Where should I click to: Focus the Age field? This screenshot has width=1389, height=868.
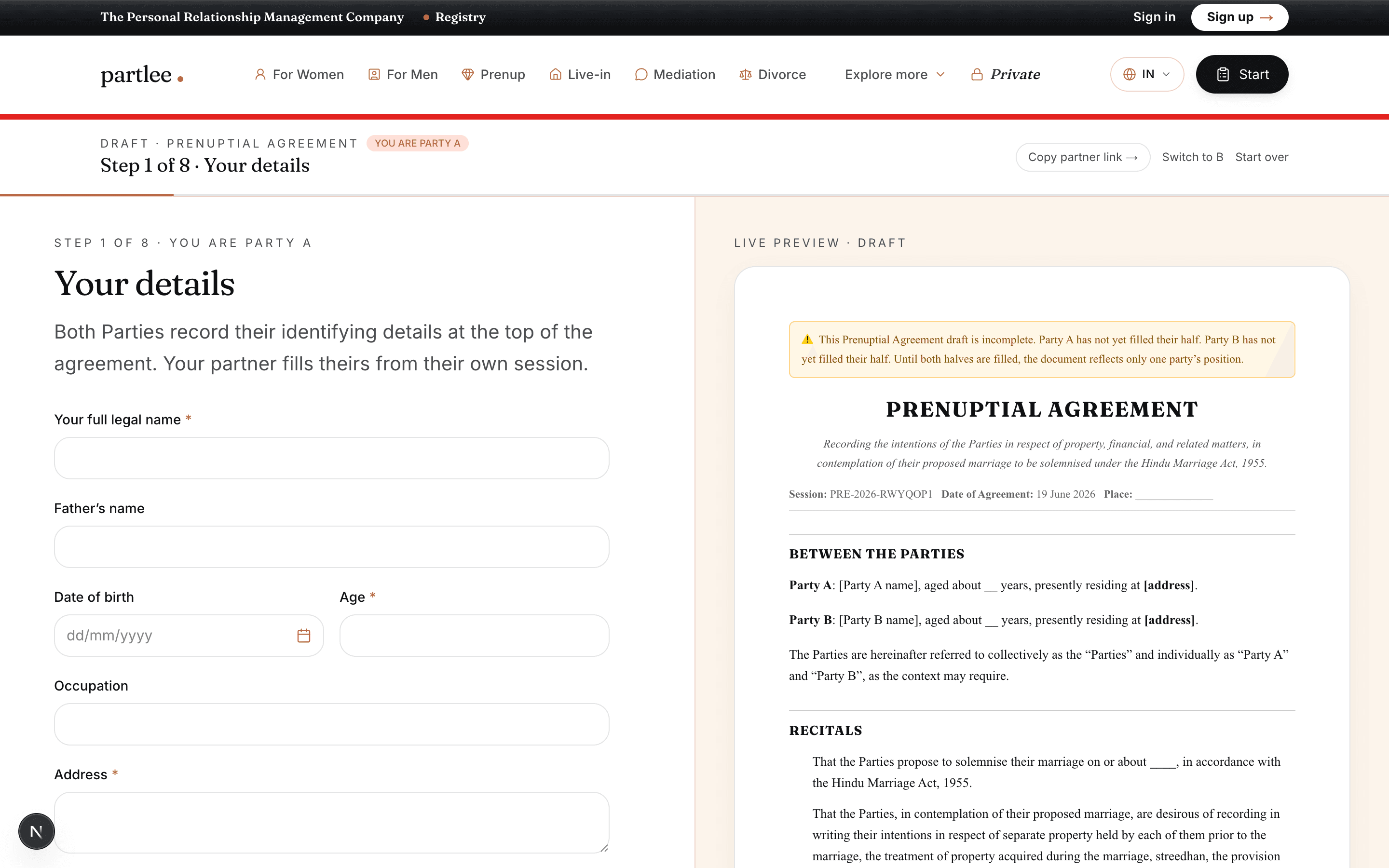[x=474, y=636]
